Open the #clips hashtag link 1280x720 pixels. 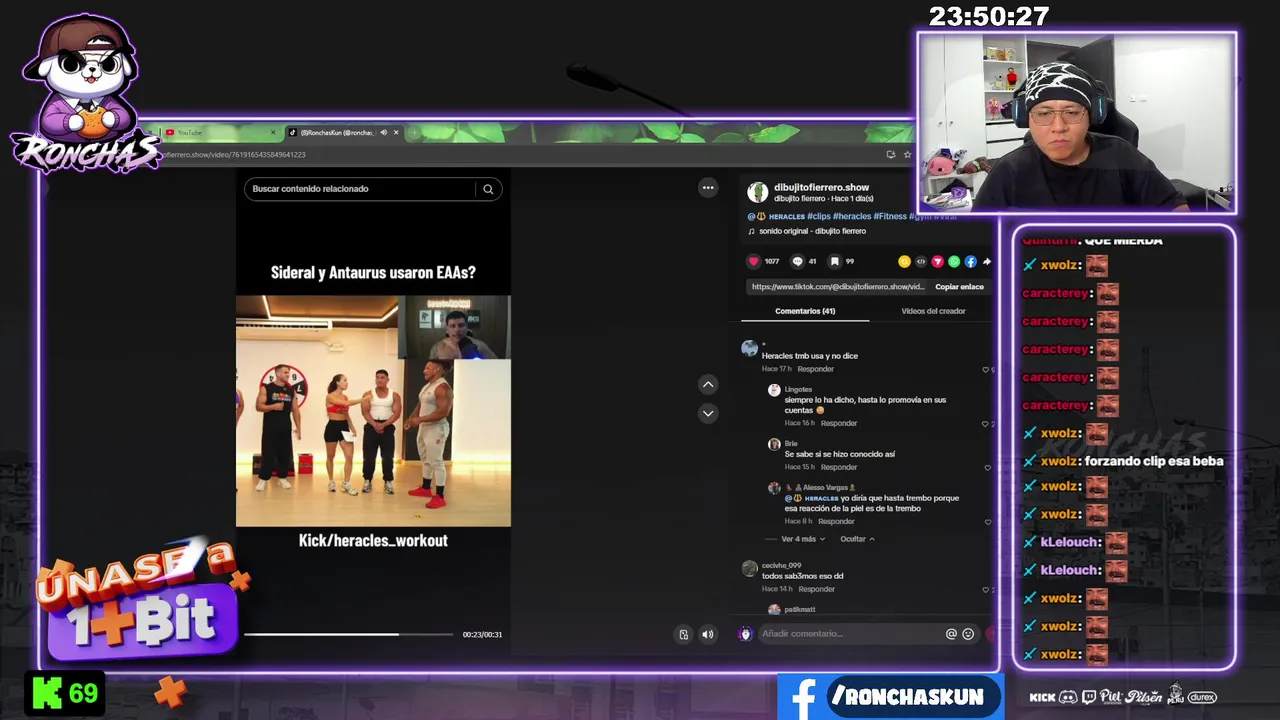tap(818, 216)
